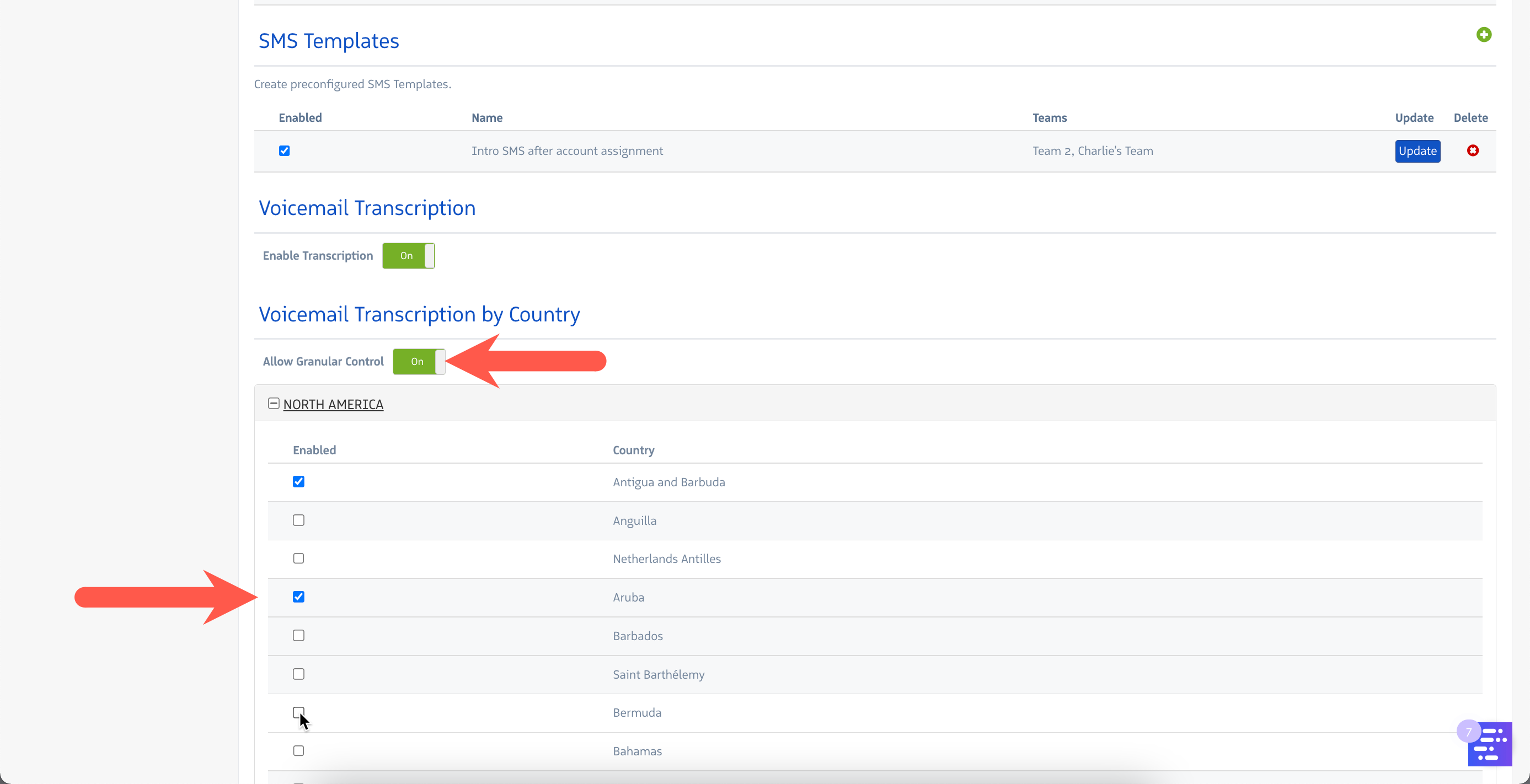The height and width of the screenshot is (784, 1530).
Task: Uncheck the Aruba checkbox
Action: [x=299, y=597]
